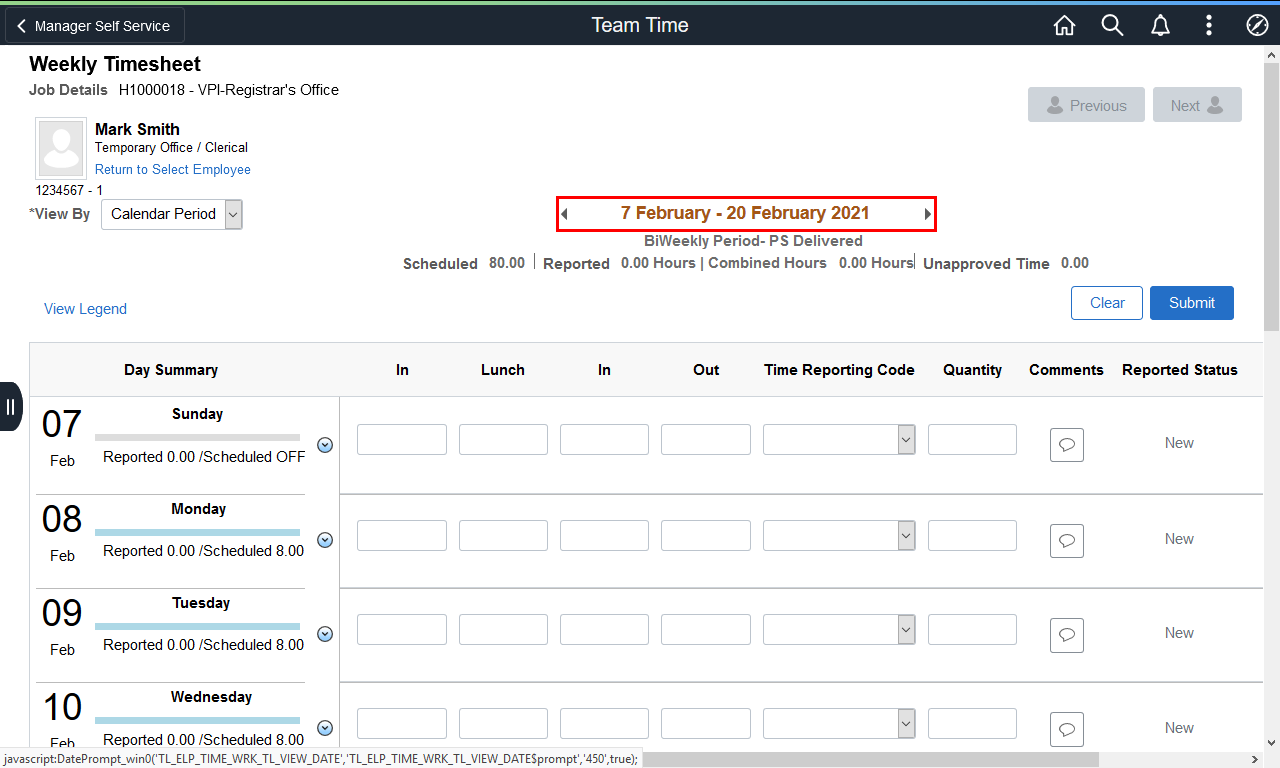Click first In field for Sunday
The image size is (1280, 768).
tap(401, 440)
